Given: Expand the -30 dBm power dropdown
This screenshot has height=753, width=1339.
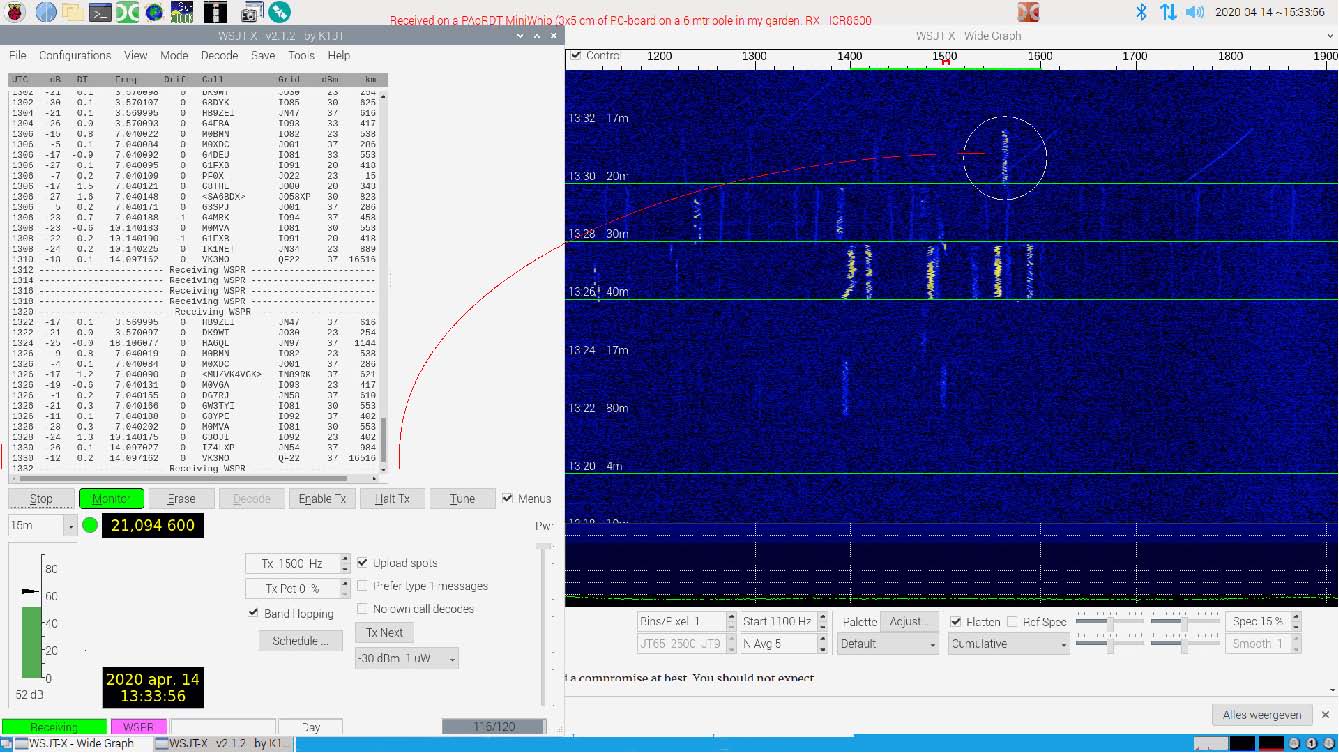Looking at the screenshot, I should click(406, 658).
